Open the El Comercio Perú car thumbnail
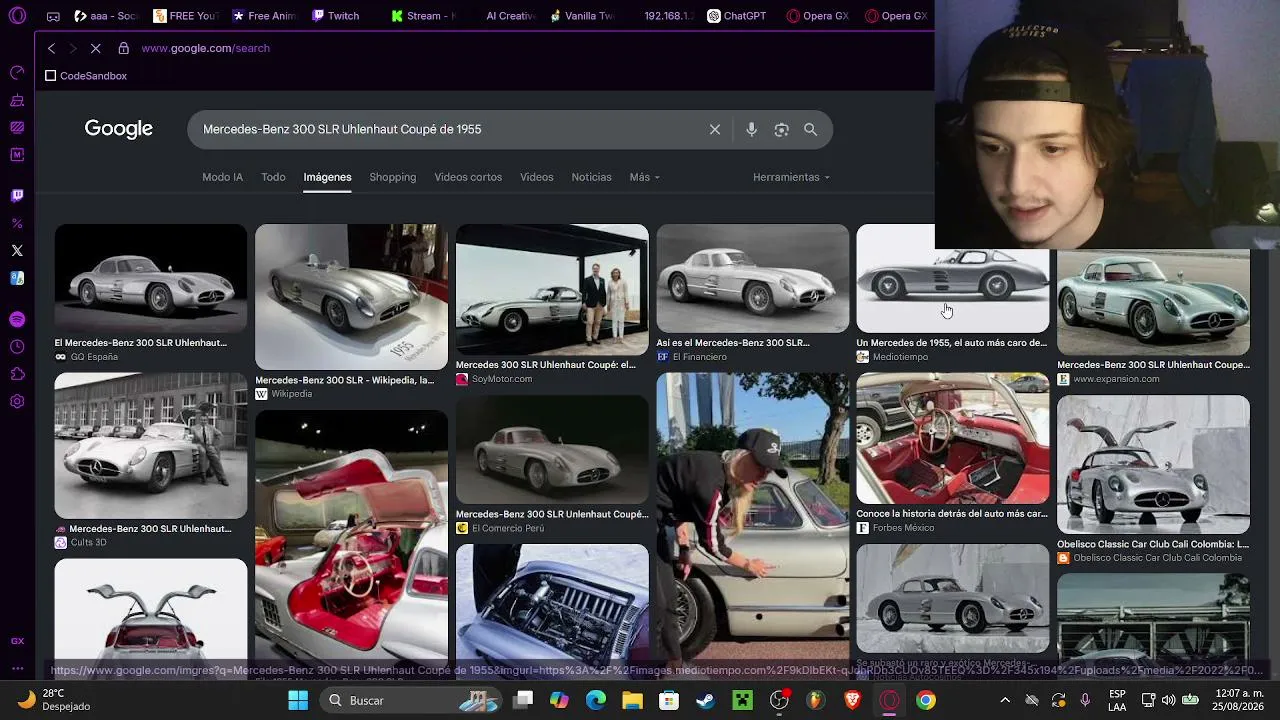1280x720 pixels. [x=552, y=450]
